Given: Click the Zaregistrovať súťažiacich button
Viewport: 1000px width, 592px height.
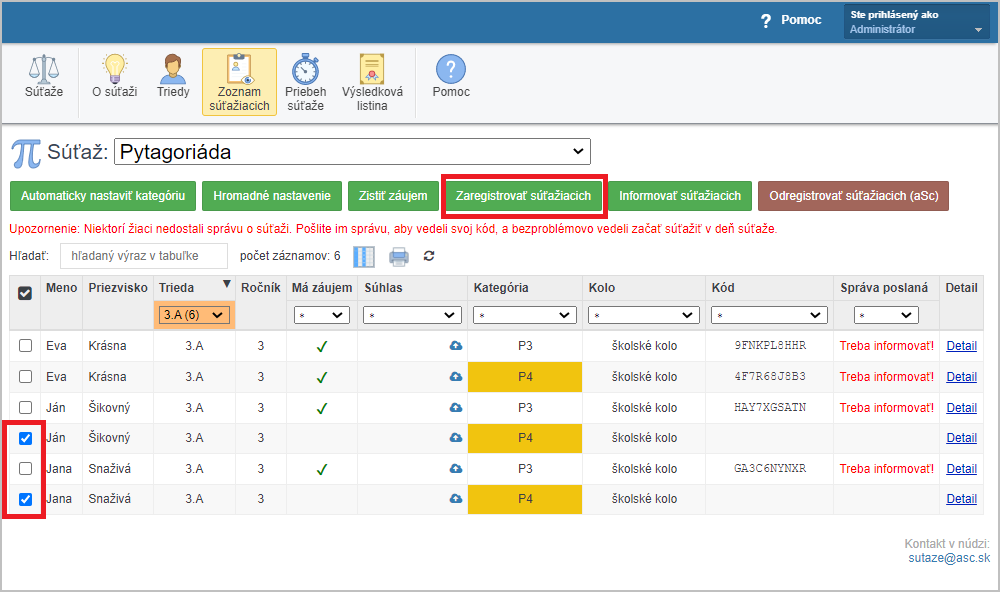Looking at the screenshot, I should (524, 196).
